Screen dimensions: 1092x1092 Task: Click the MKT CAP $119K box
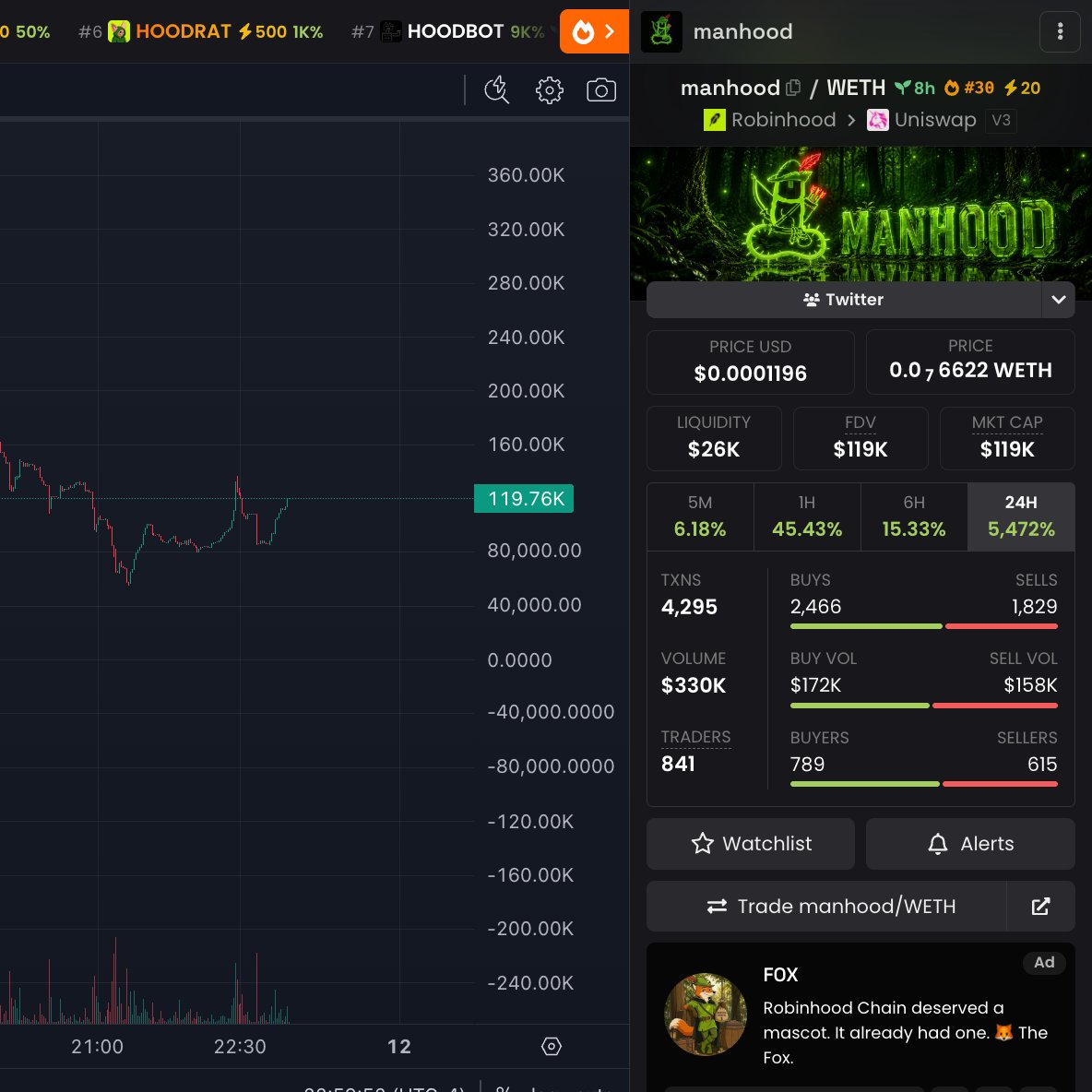pyautogui.click(x=1007, y=438)
